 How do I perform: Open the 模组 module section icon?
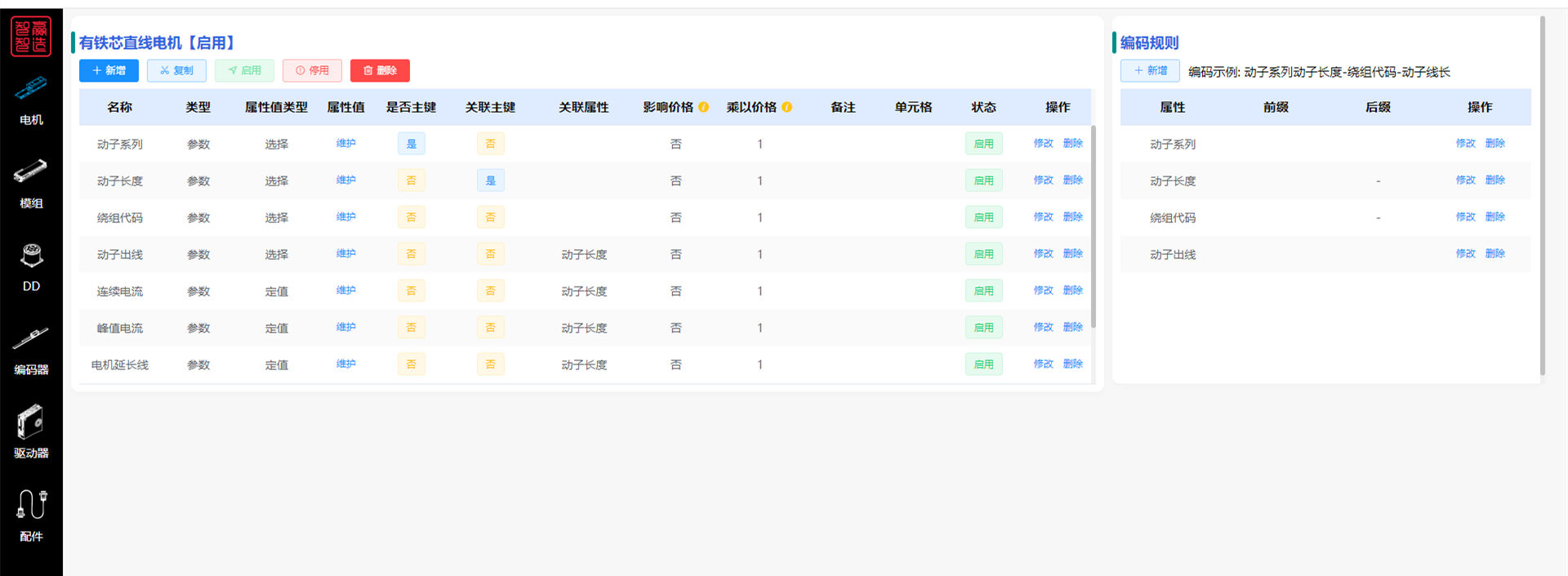(x=31, y=171)
